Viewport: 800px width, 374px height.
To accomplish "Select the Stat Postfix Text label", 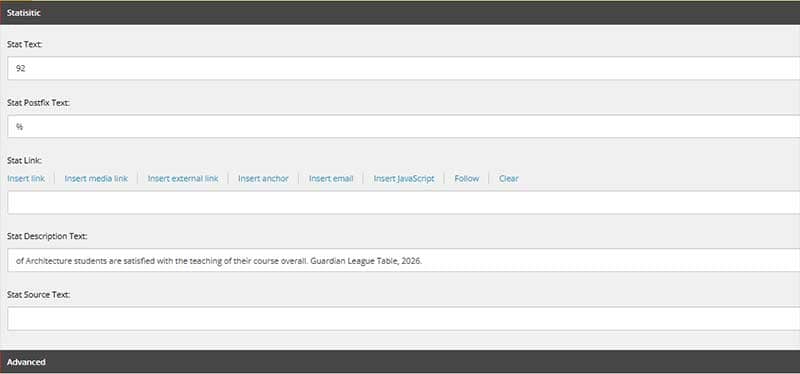I will point(38,103).
